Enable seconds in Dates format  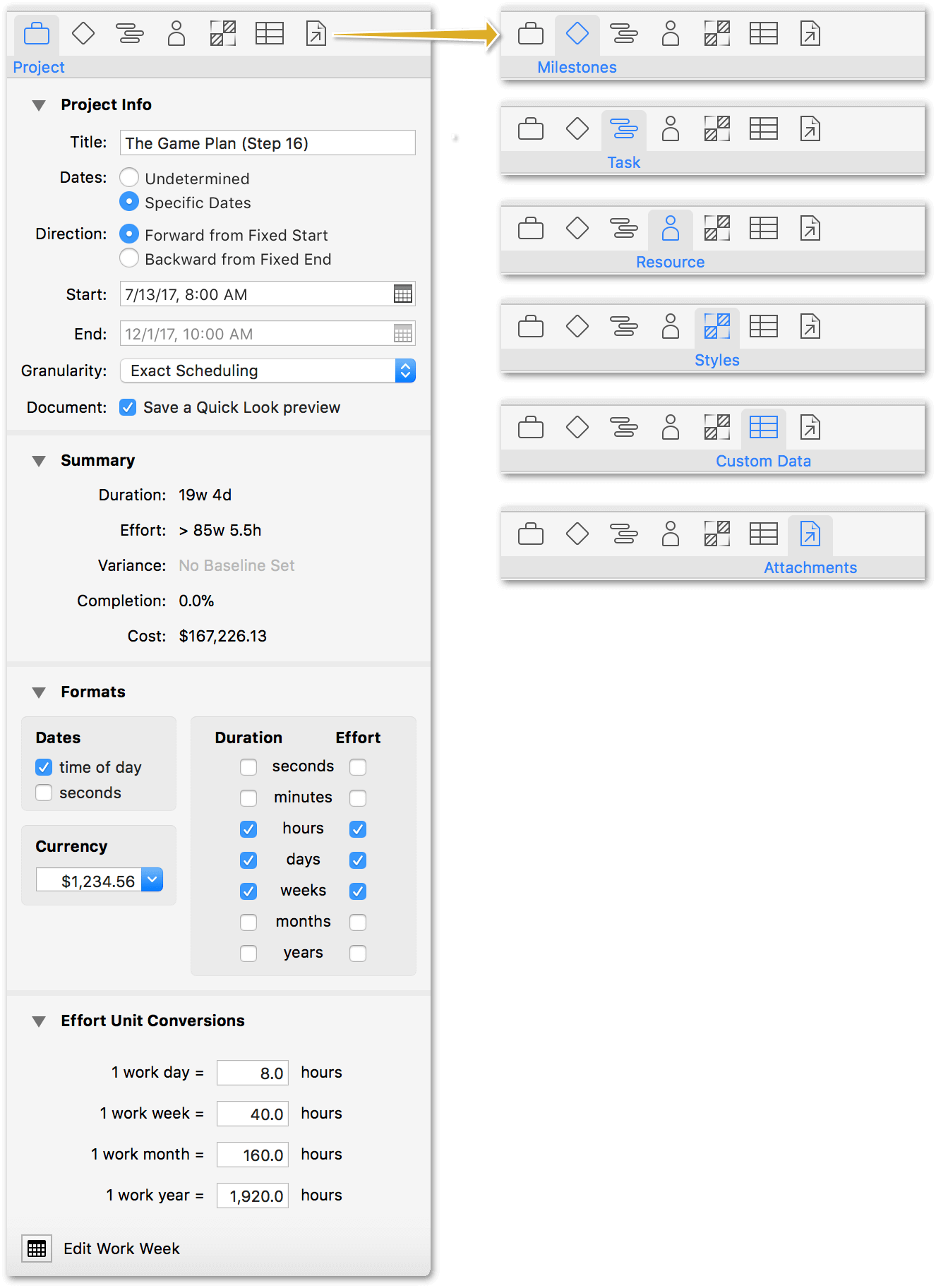44,793
